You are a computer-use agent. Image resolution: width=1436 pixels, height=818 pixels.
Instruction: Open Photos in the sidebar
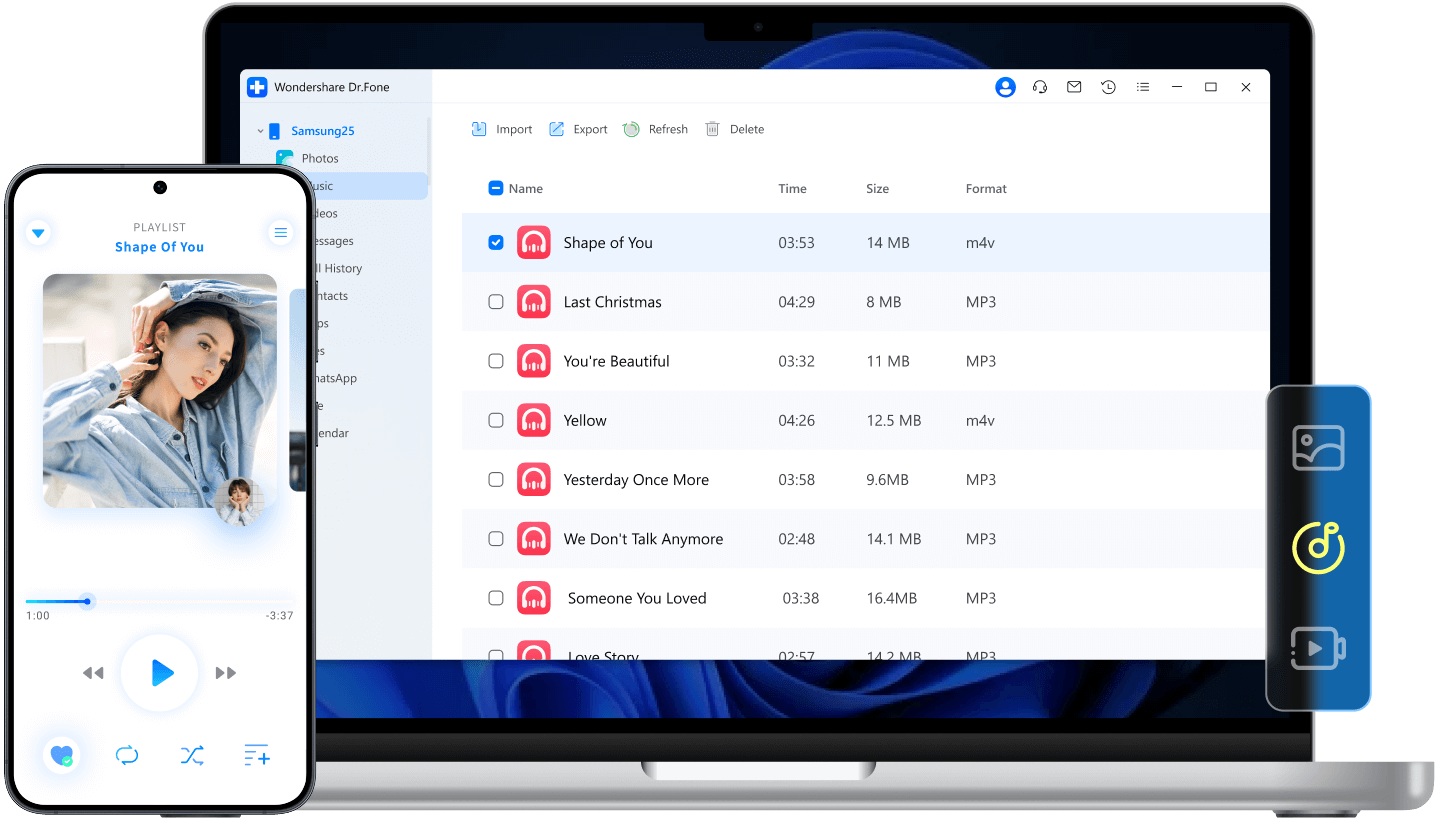click(x=320, y=158)
